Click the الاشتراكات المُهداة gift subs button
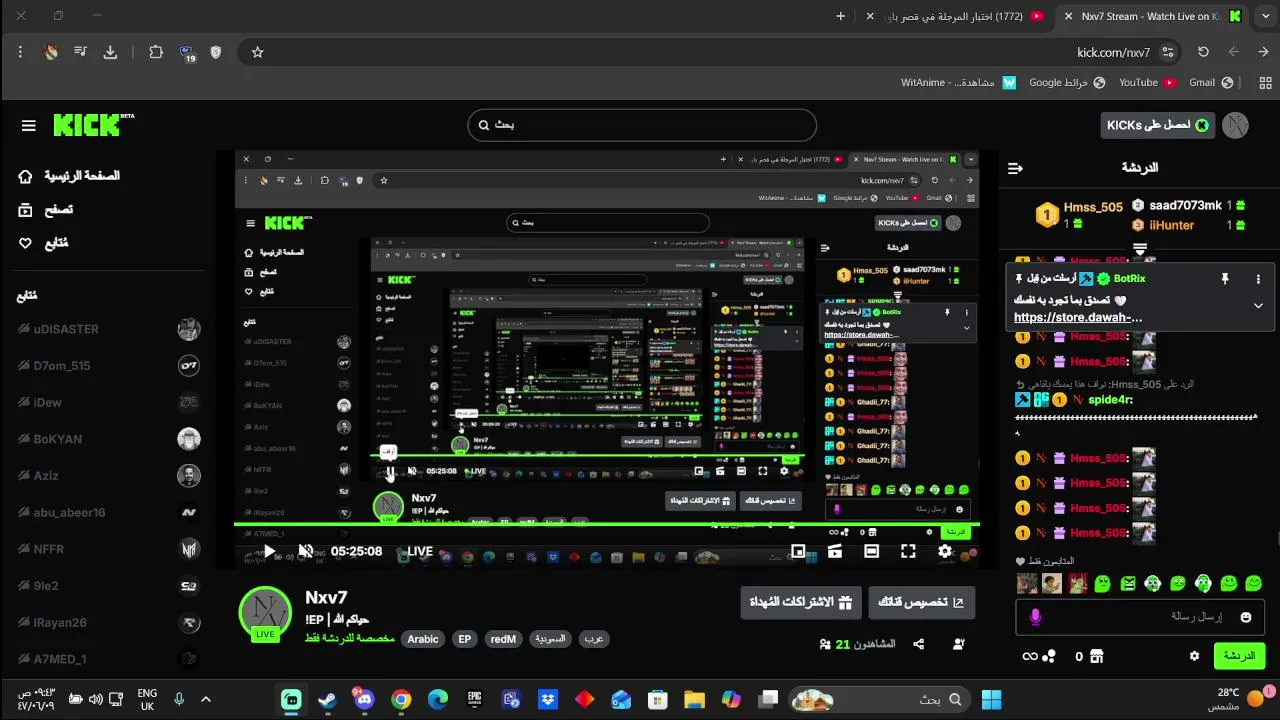Viewport: 1280px width, 720px height. (x=801, y=602)
